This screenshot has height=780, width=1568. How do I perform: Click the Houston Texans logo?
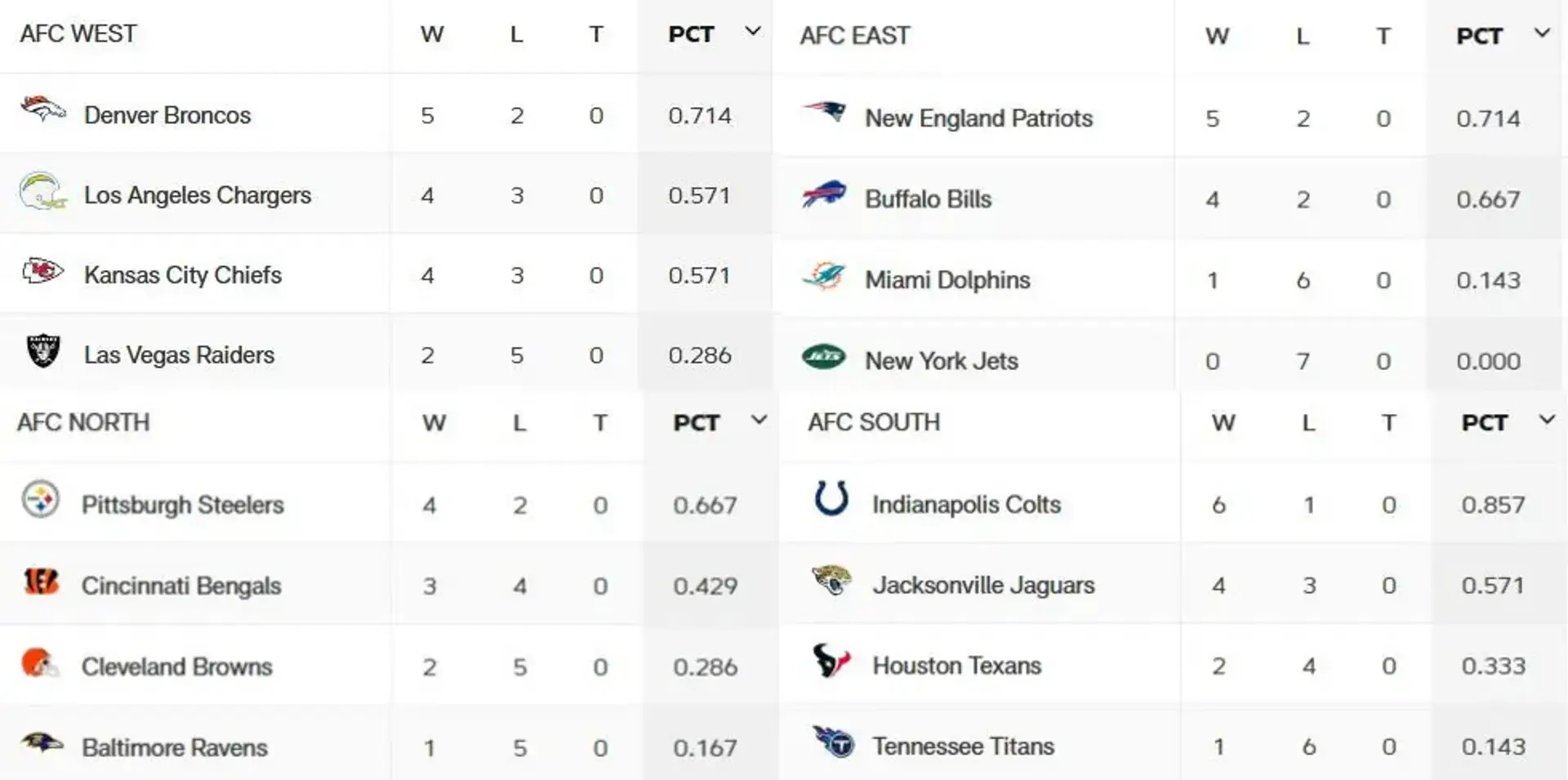[x=831, y=661]
